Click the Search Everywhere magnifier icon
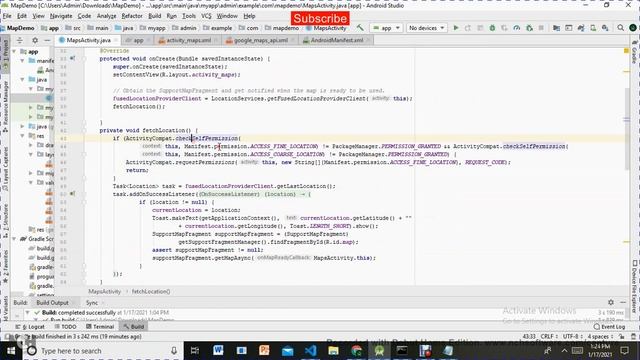640x360 pixels. pos(620,28)
